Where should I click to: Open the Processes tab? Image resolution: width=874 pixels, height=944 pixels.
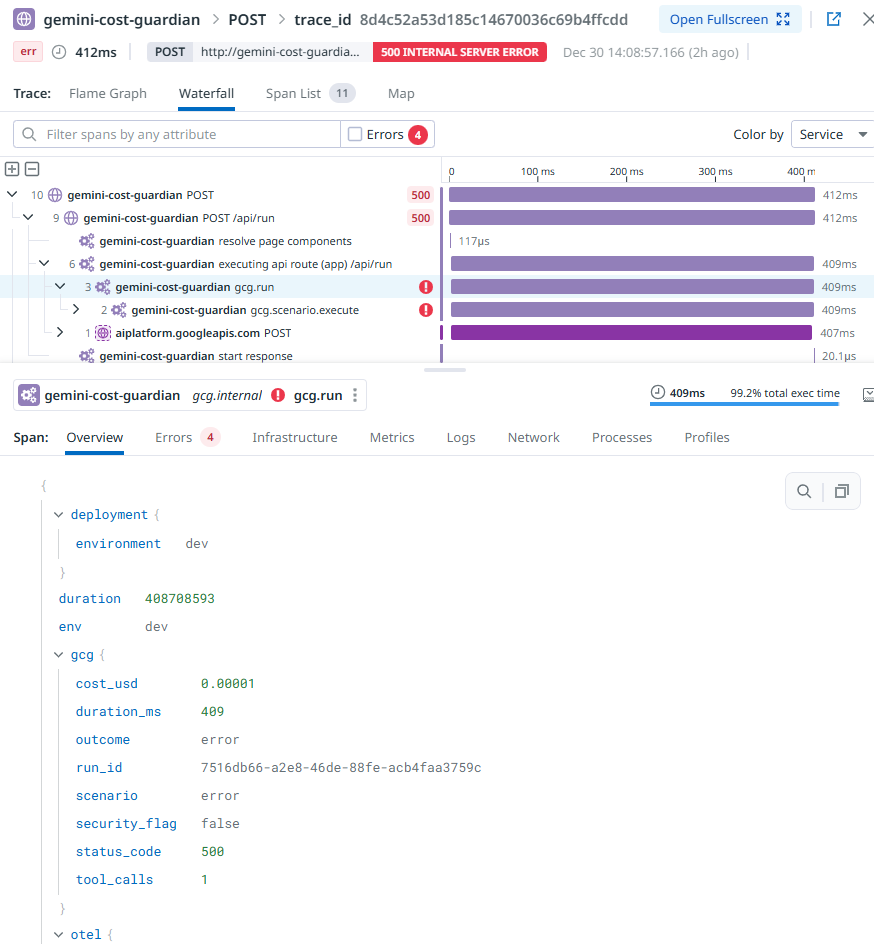click(622, 438)
